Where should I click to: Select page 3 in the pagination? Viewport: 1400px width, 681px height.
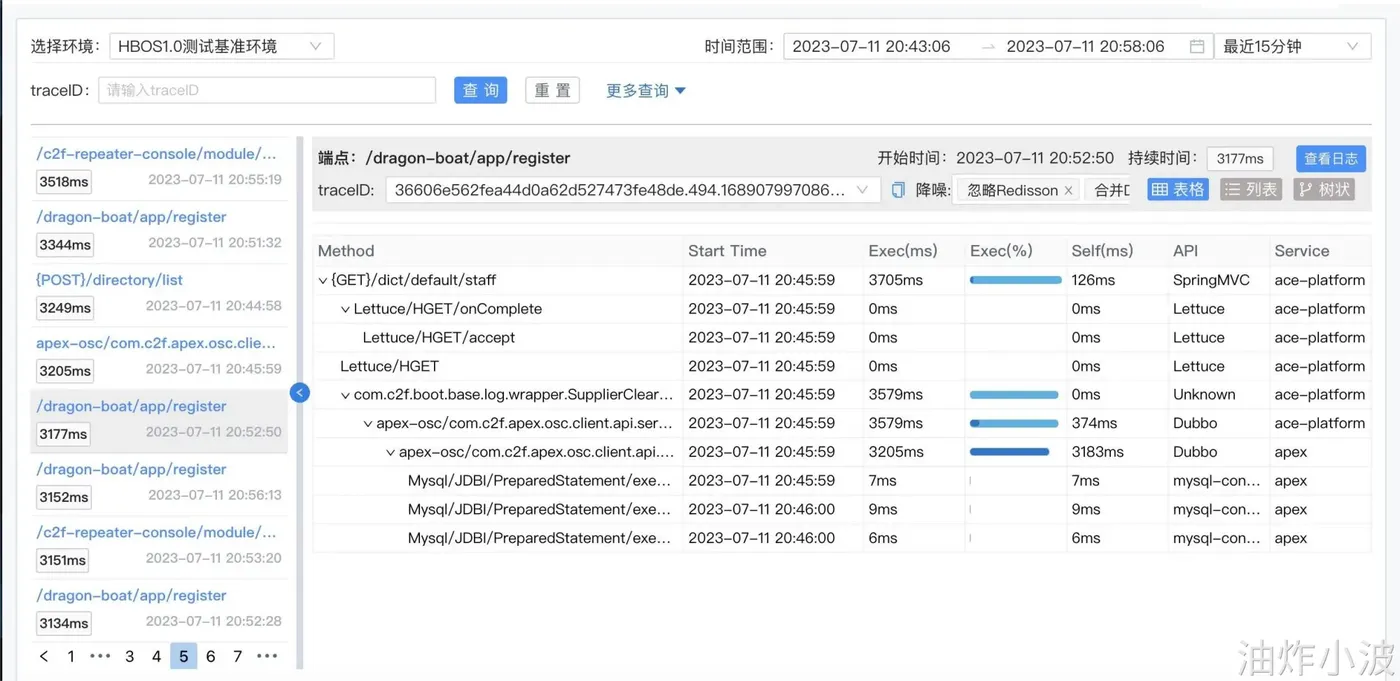[129, 657]
